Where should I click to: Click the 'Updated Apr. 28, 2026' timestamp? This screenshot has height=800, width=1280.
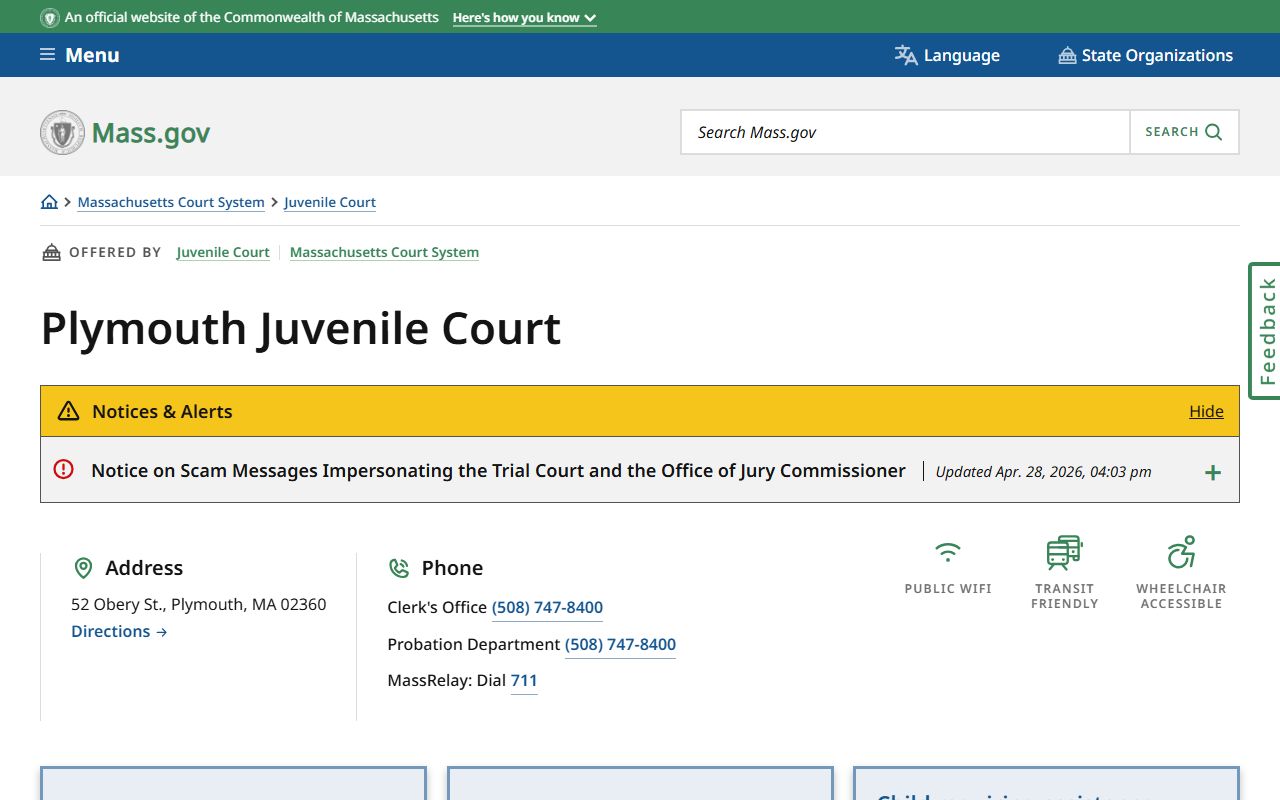(1043, 472)
